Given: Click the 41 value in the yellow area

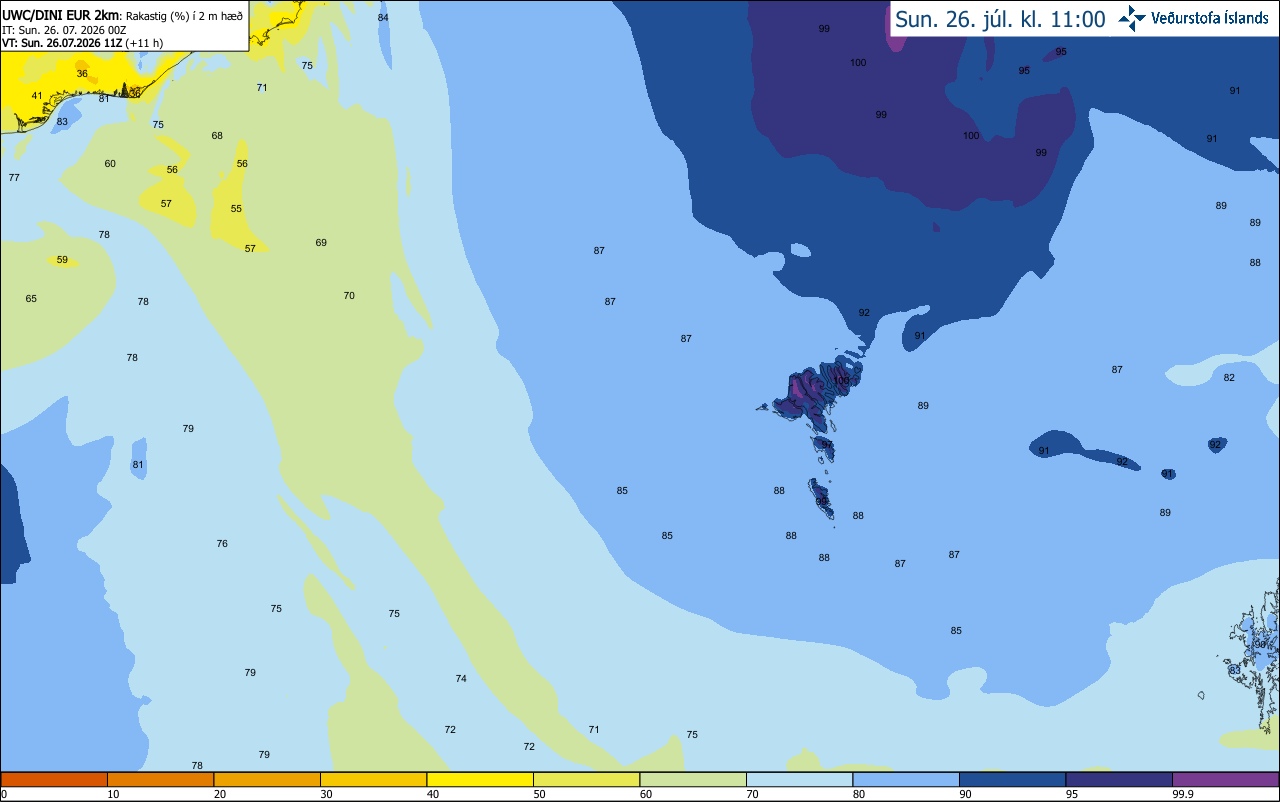Looking at the screenshot, I should click(x=37, y=96).
